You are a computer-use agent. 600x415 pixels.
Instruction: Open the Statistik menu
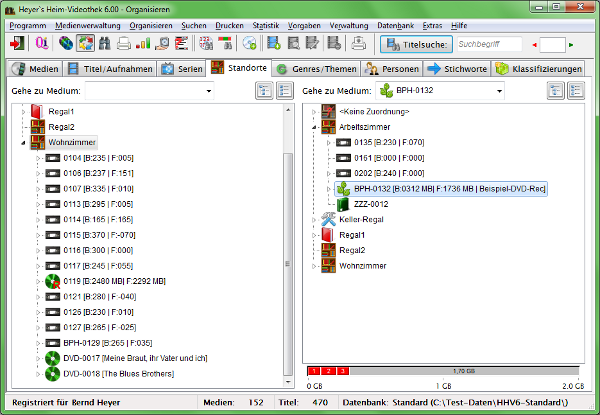click(x=267, y=24)
